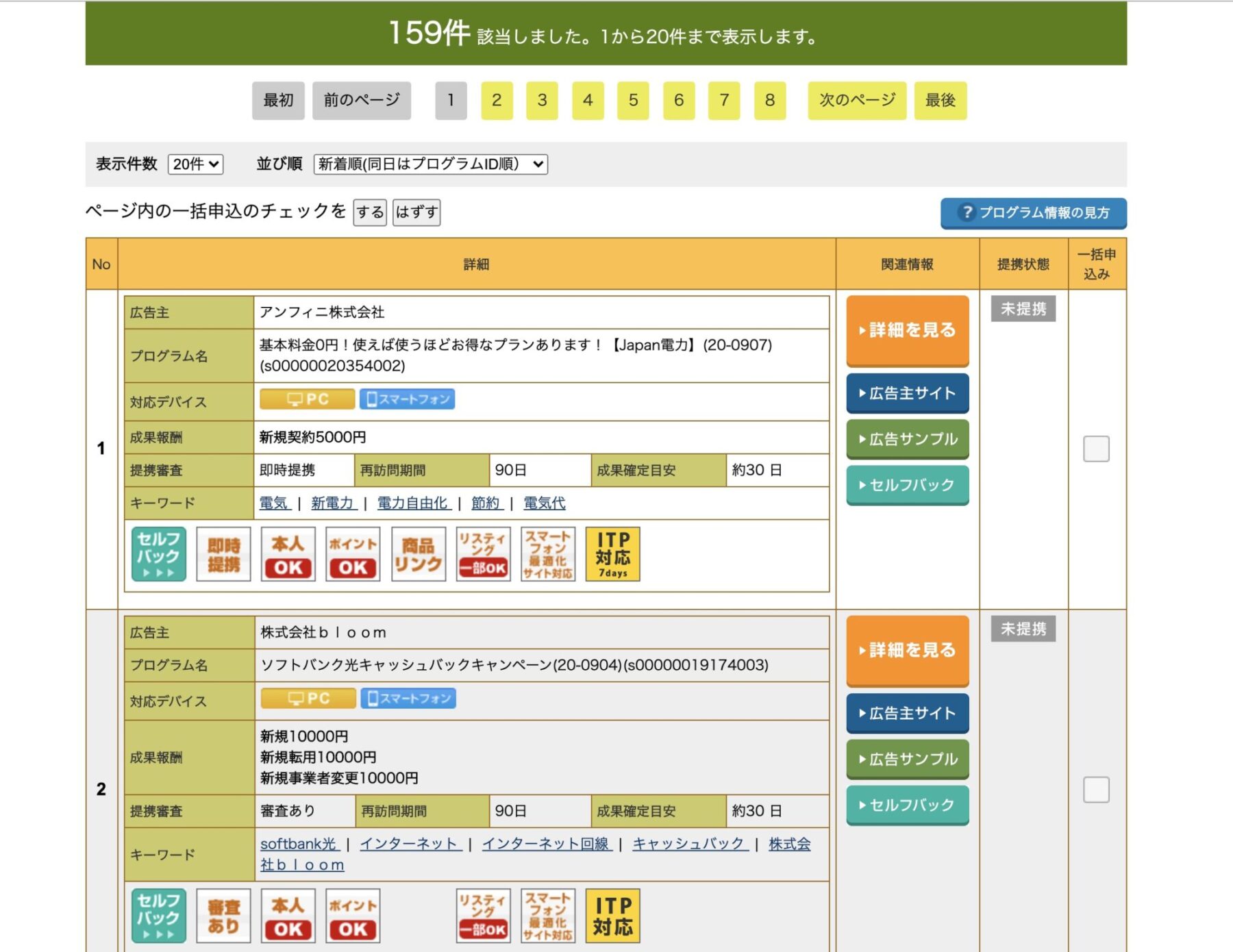Click the ポイントOK badge icon in row 2
This screenshot has height=952, width=1233.
click(x=353, y=916)
